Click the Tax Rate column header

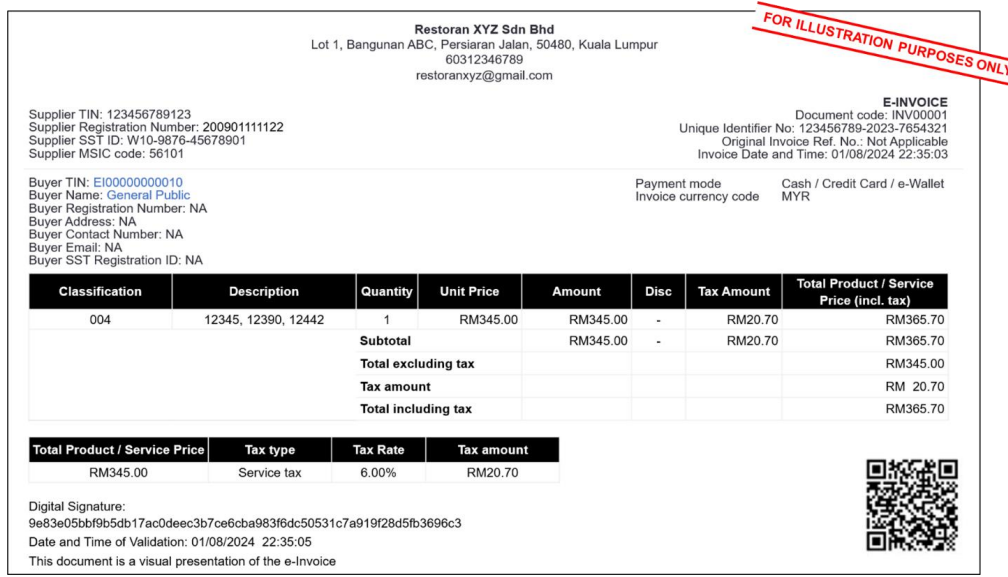coord(379,450)
